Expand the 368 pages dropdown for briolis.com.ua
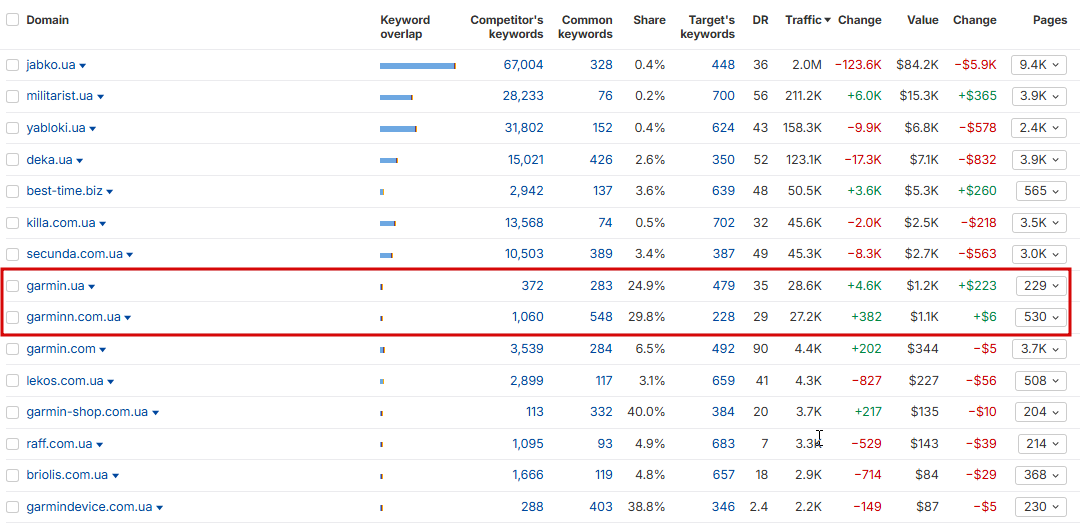The width and height of the screenshot is (1080, 525). [x=1041, y=475]
